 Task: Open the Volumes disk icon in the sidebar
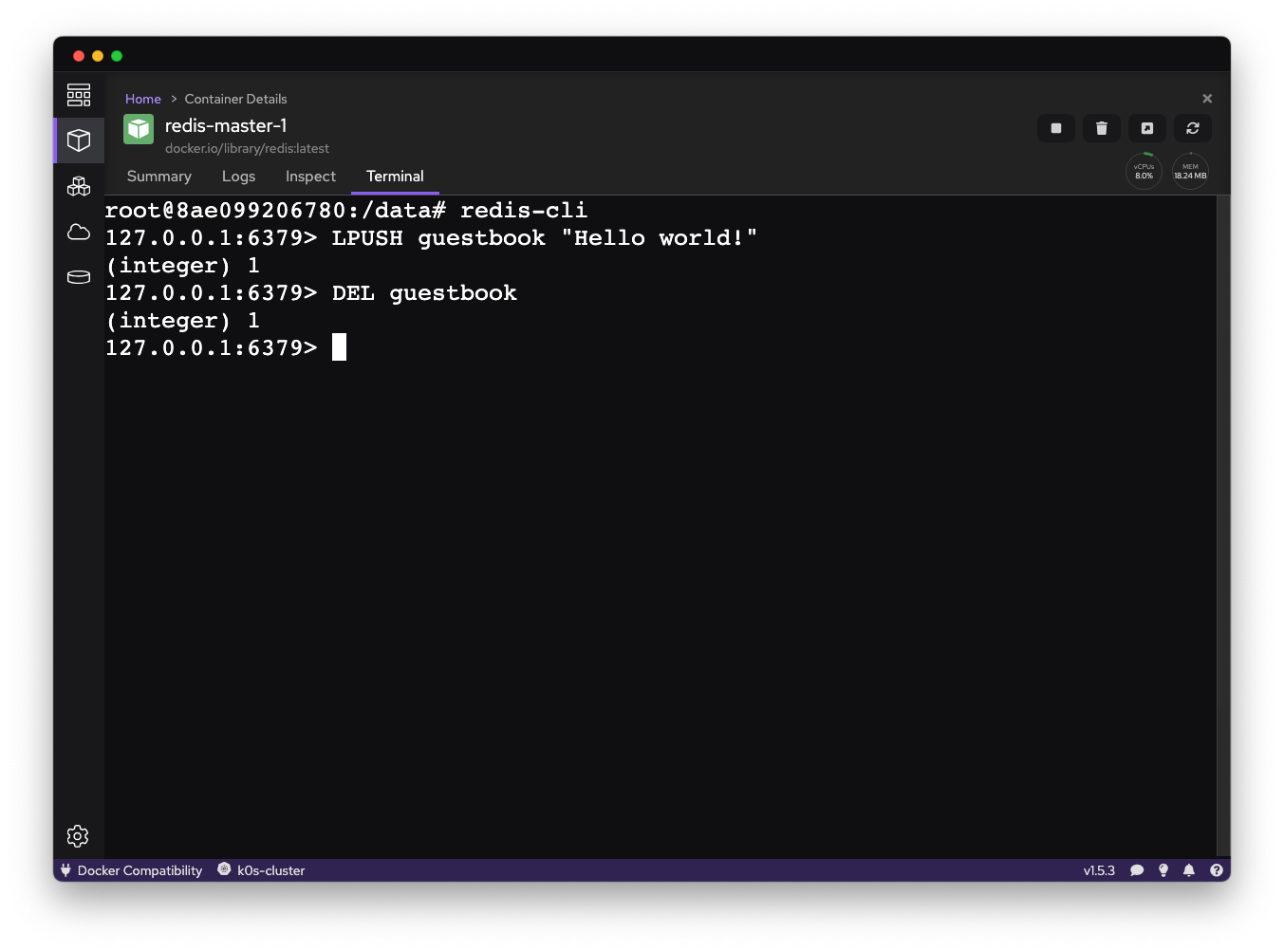click(79, 277)
